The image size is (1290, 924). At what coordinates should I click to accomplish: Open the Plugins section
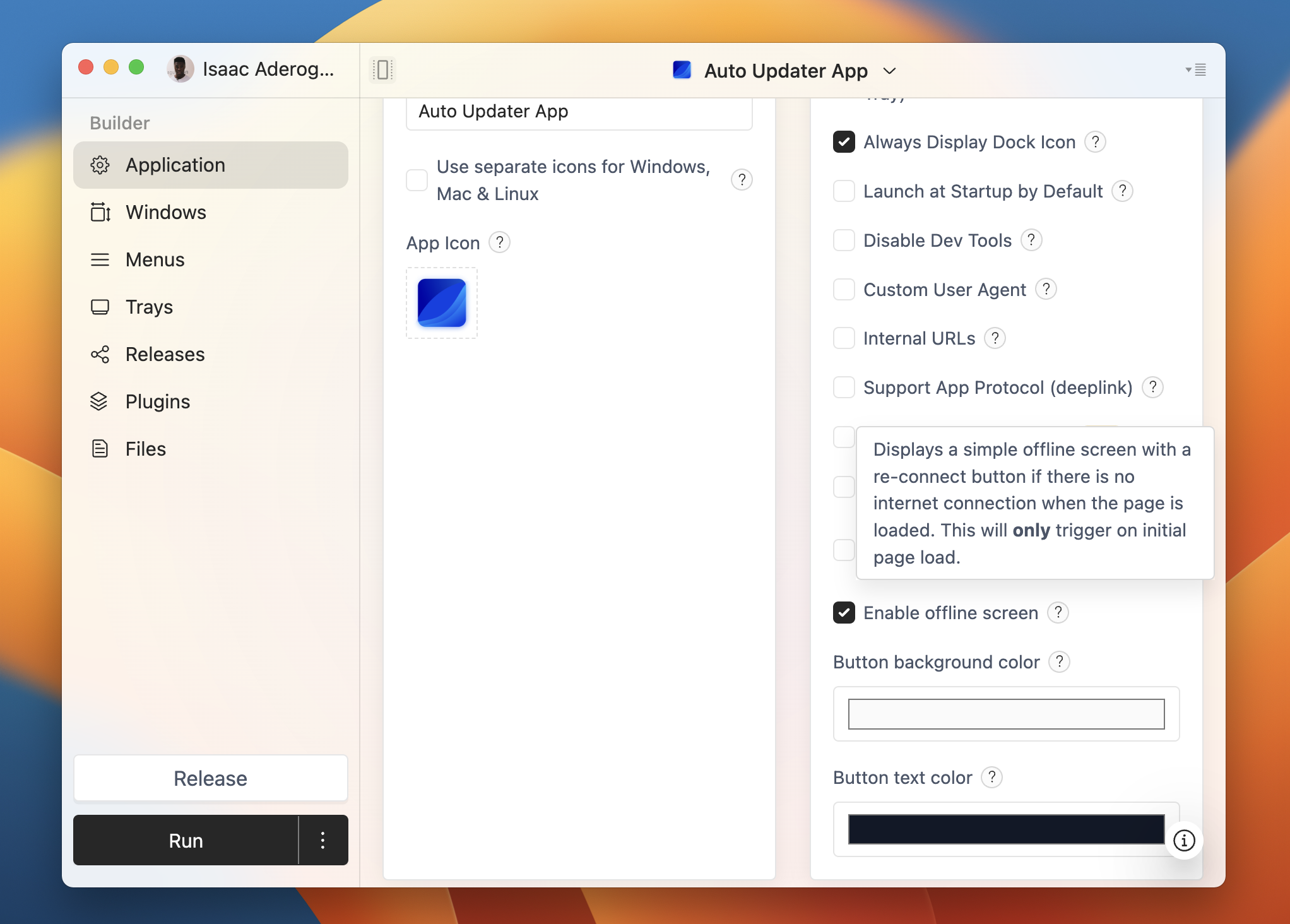158,401
